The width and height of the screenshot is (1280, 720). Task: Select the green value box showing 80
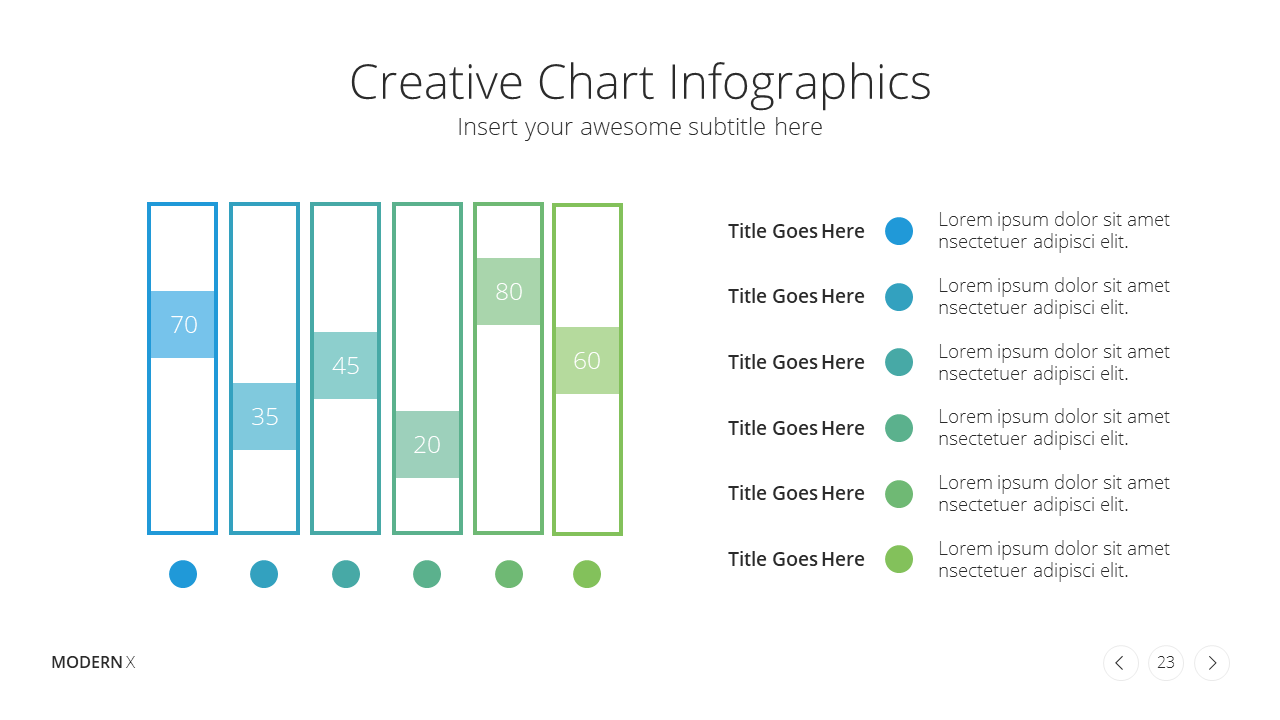click(508, 291)
